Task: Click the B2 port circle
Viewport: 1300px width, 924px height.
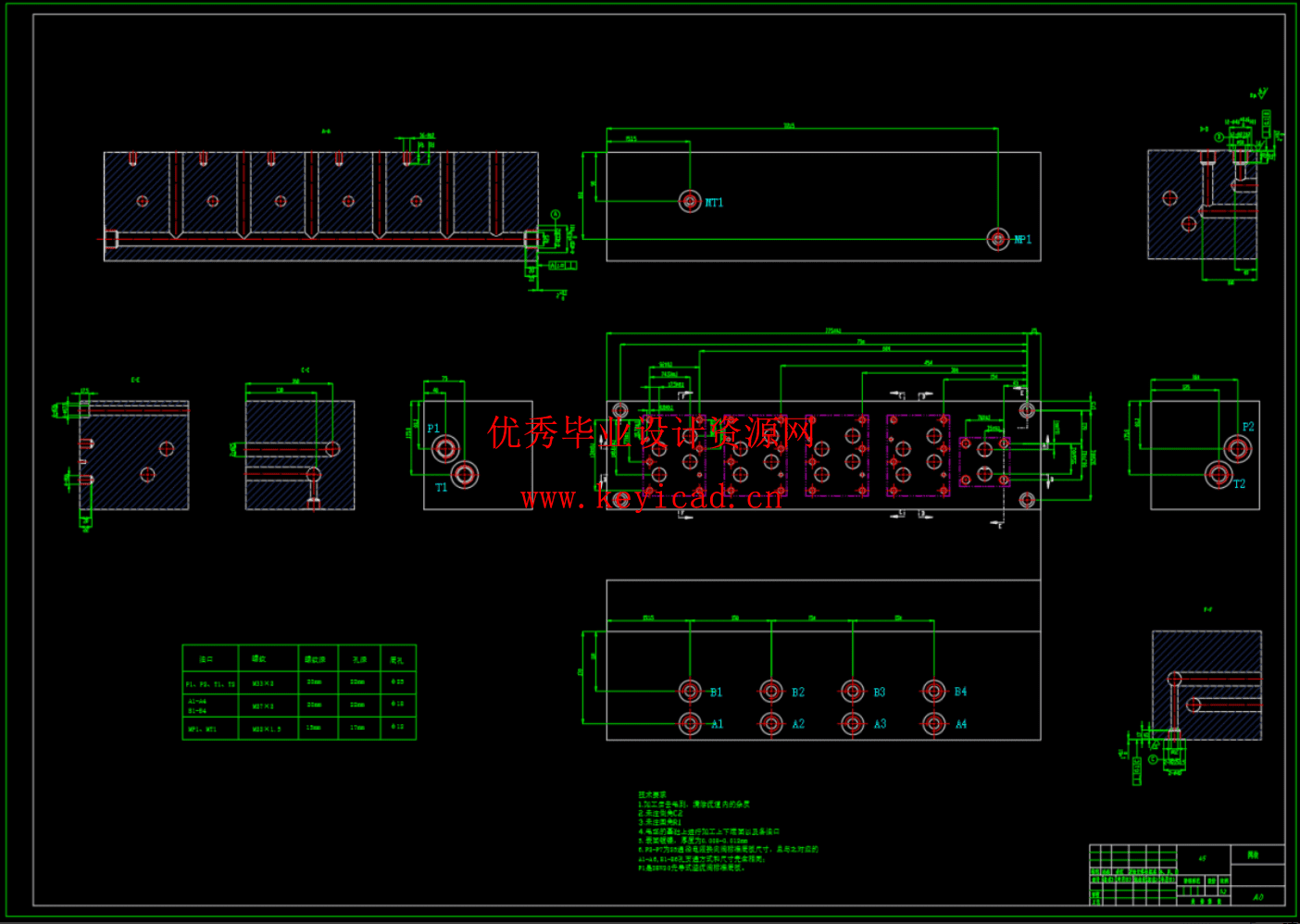Action: pos(771,691)
